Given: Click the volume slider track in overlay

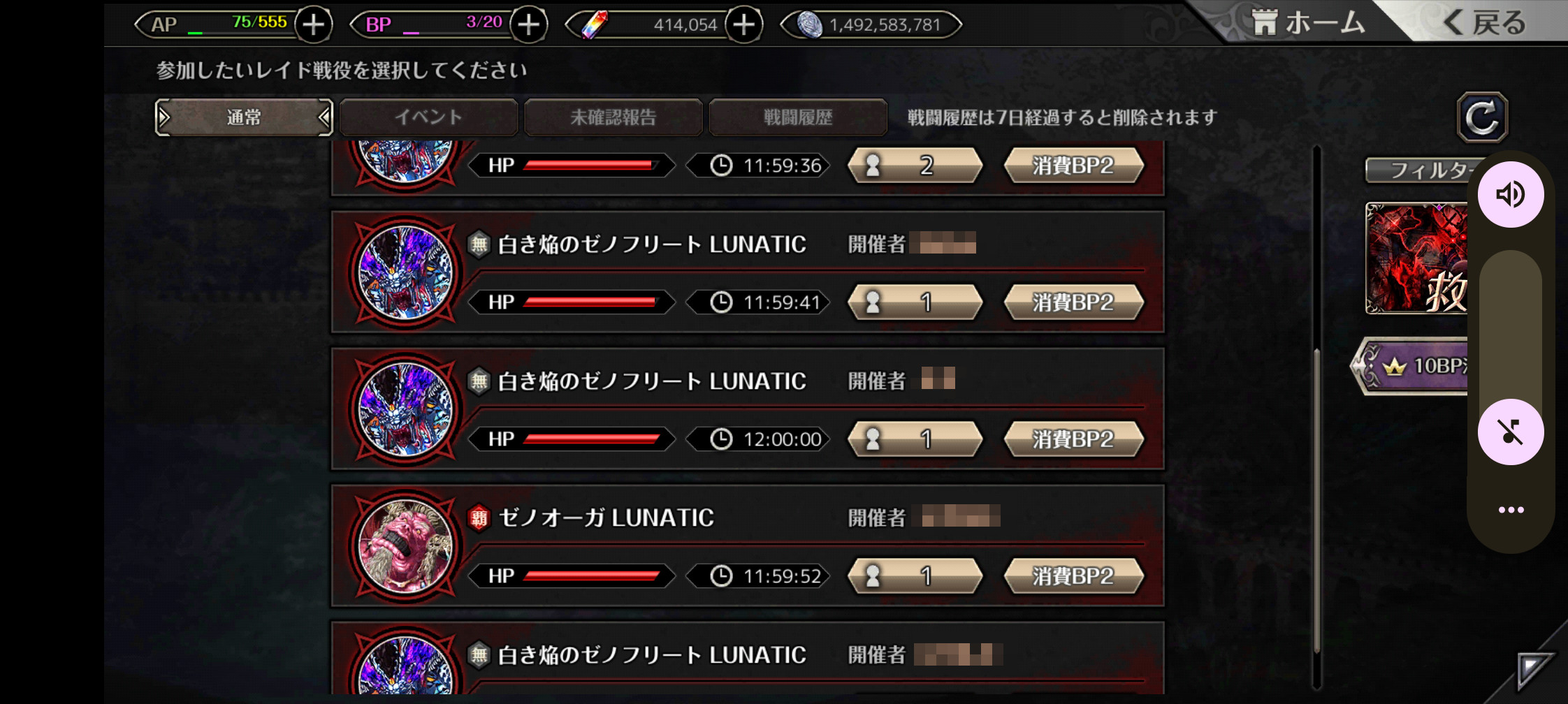Looking at the screenshot, I should click(1511, 314).
